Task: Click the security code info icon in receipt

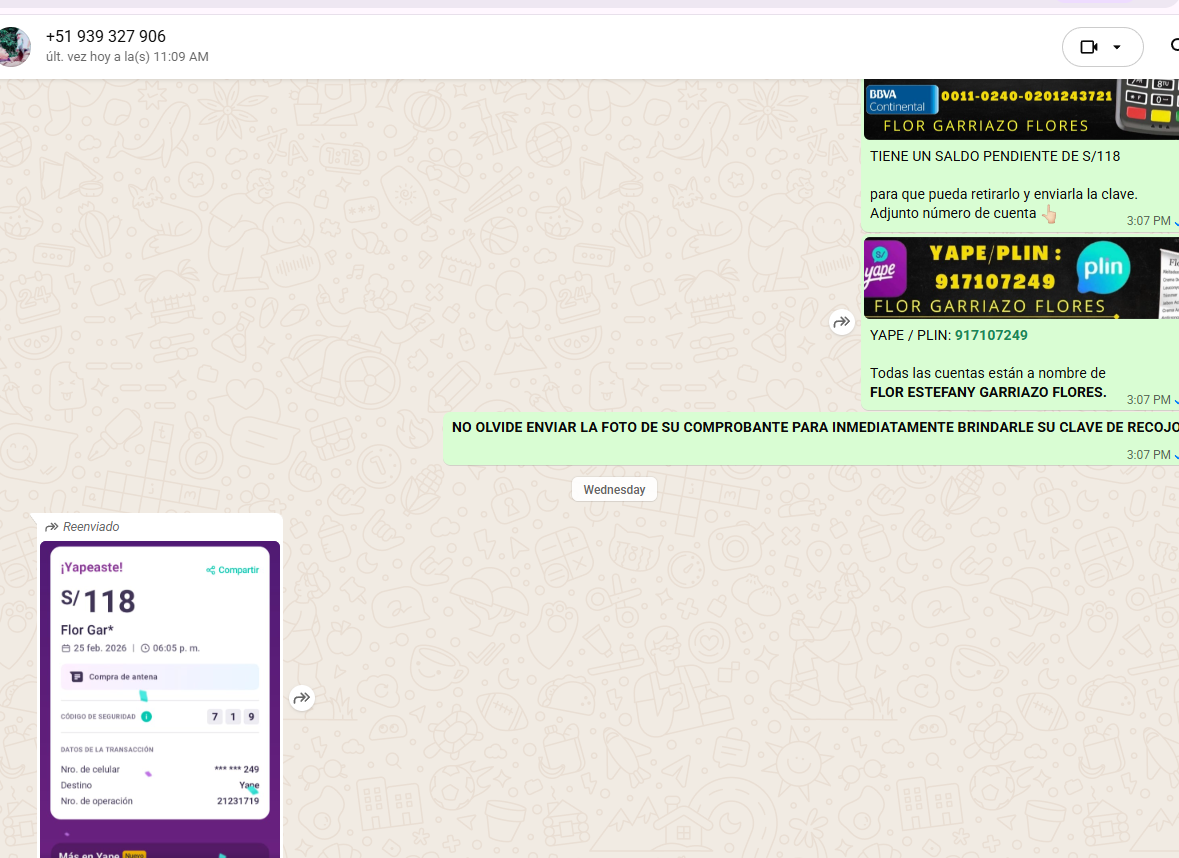Action: pos(146,717)
